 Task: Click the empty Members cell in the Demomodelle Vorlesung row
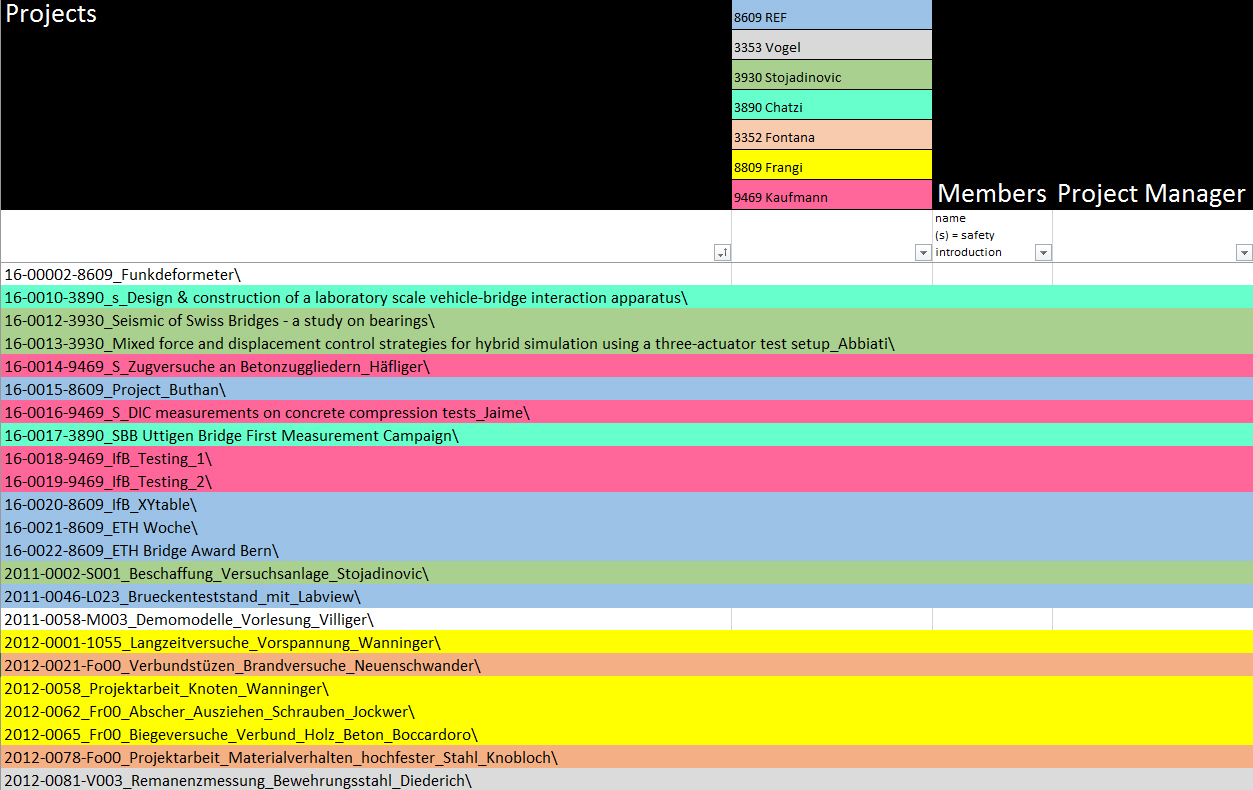click(x=992, y=619)
